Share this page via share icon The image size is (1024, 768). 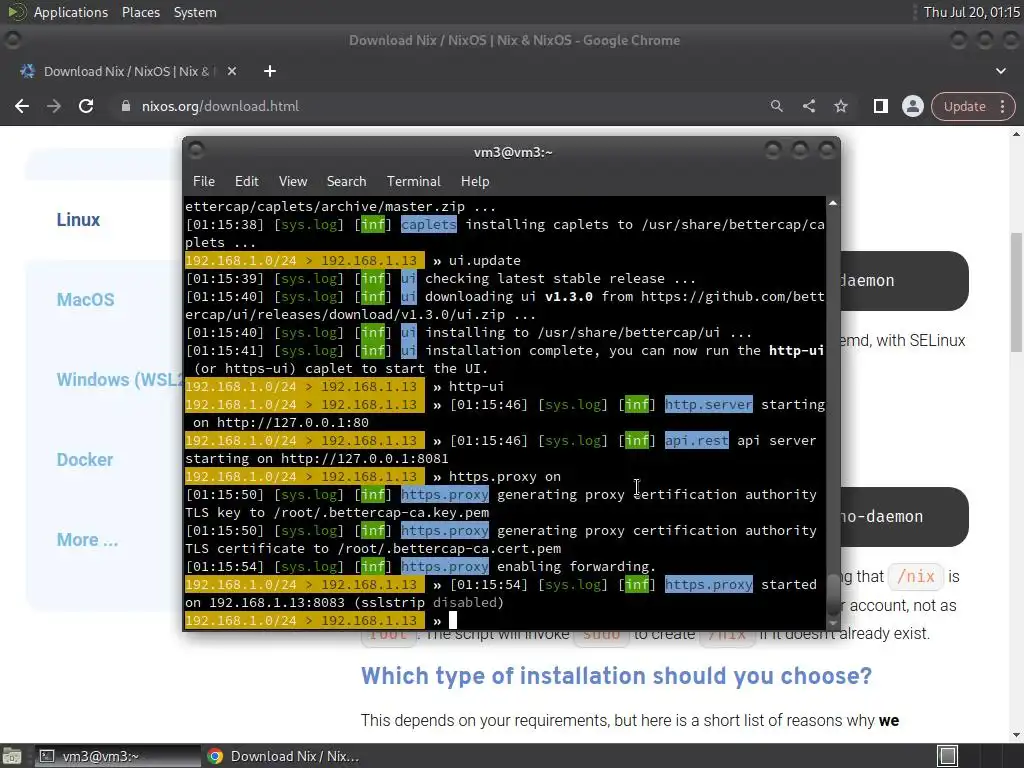808,106
